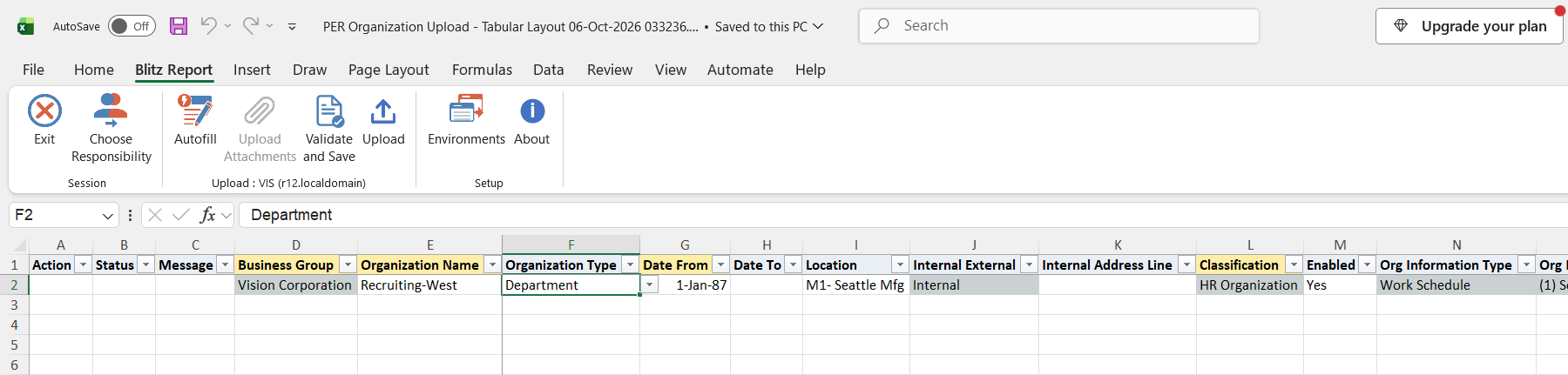Image resolution: width=1568 pixels, height=375 pixels.
Task: Open the File tab
Action: [33, 70]
